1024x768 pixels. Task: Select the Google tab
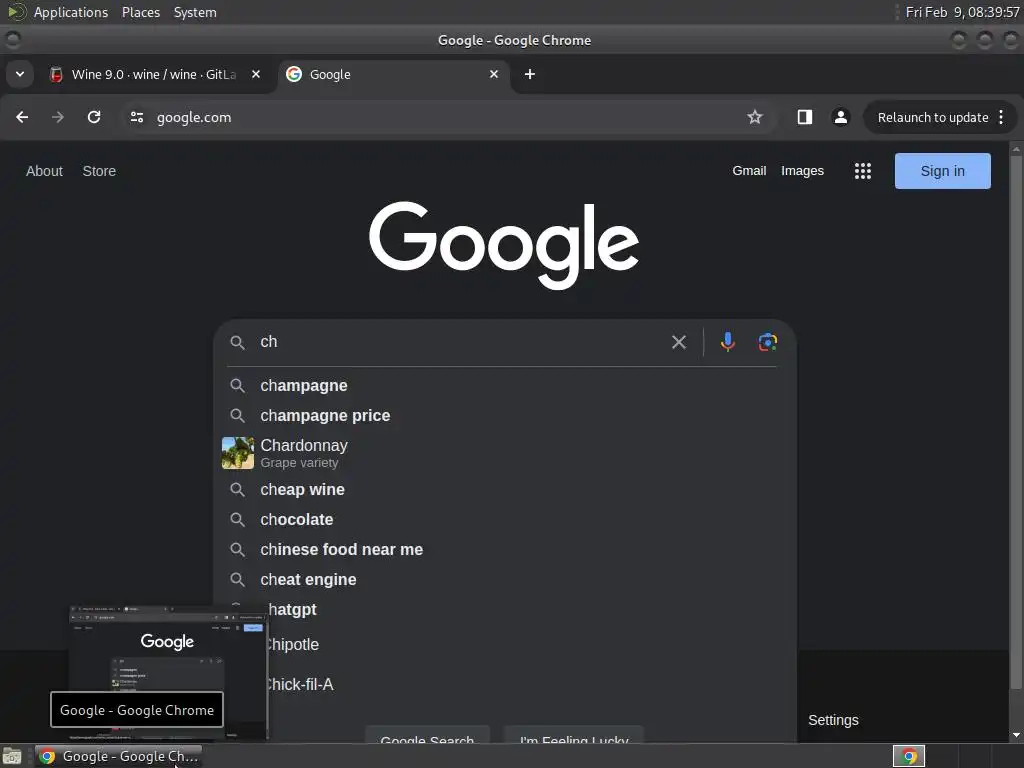393,74
